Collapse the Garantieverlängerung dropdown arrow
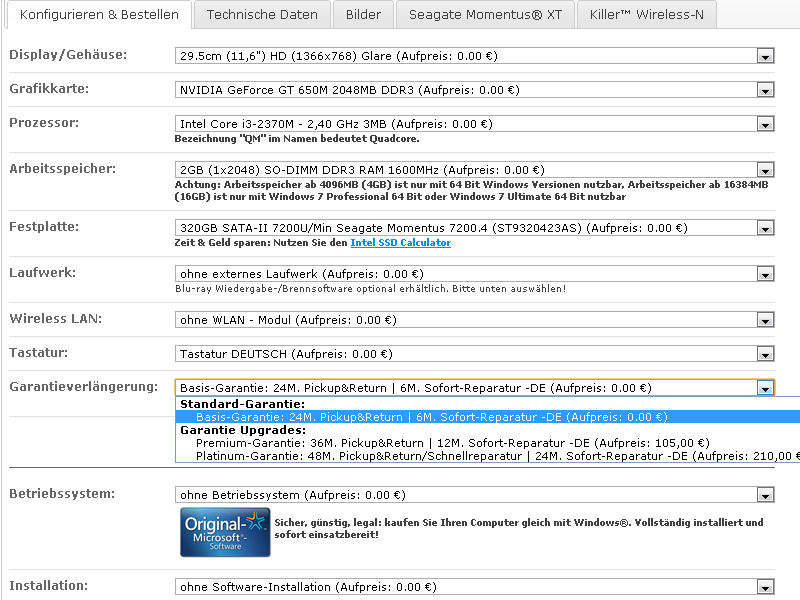This screenshot has height=600, width=800. click(x=765, y=388)
